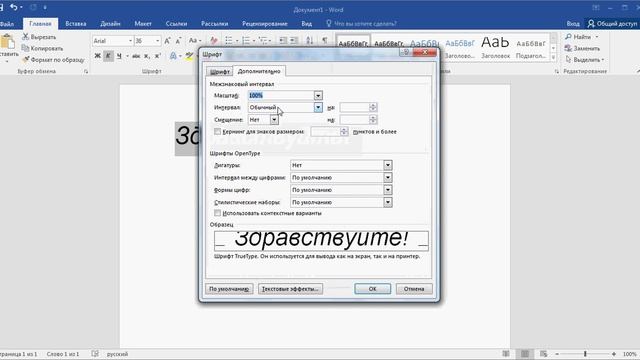This screenshot has width=640, height=360.
Task: Apply numbered list formatting
Action: click(246, 40)
